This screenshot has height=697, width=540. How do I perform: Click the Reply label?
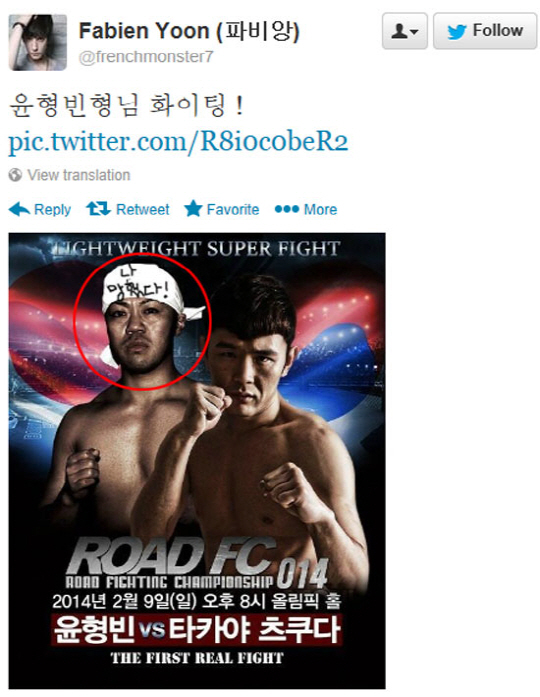coord(52,209)
